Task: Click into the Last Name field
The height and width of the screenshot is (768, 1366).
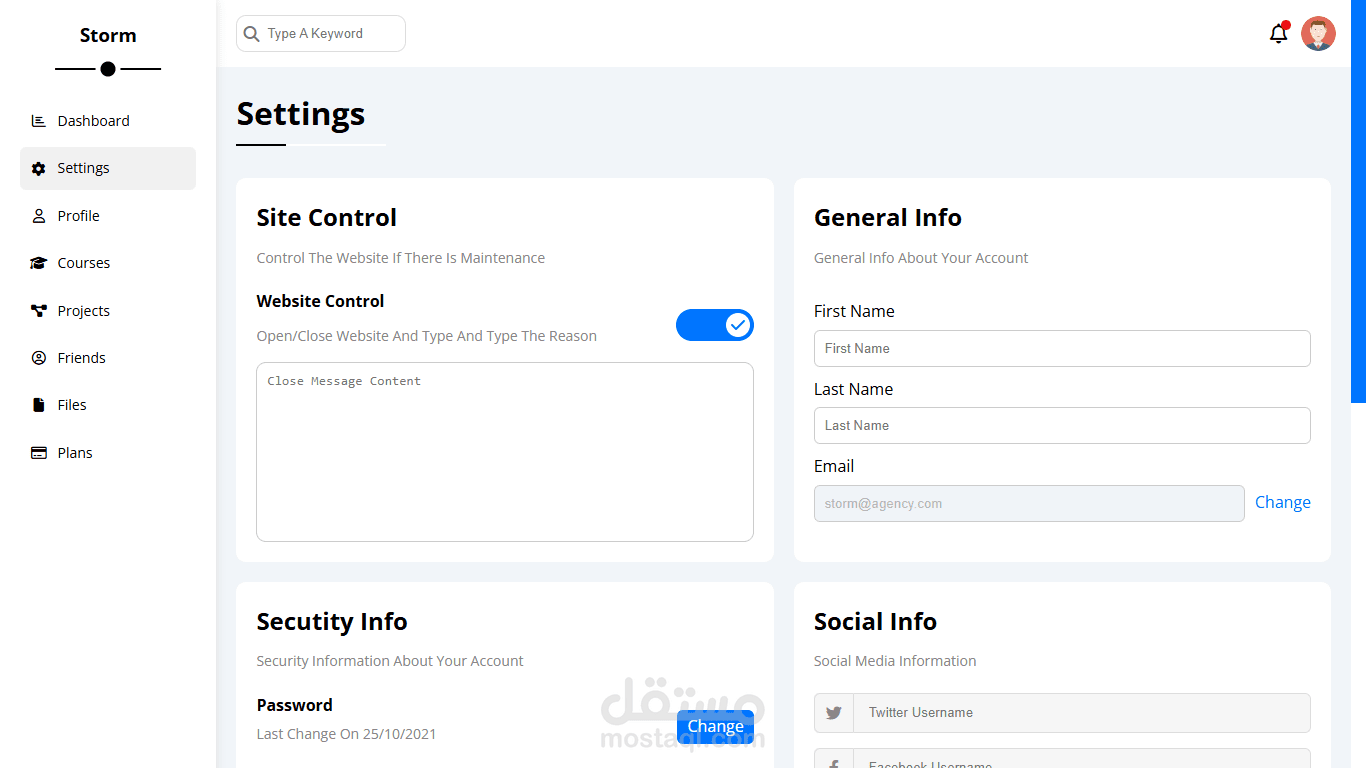Action: 1062,426
